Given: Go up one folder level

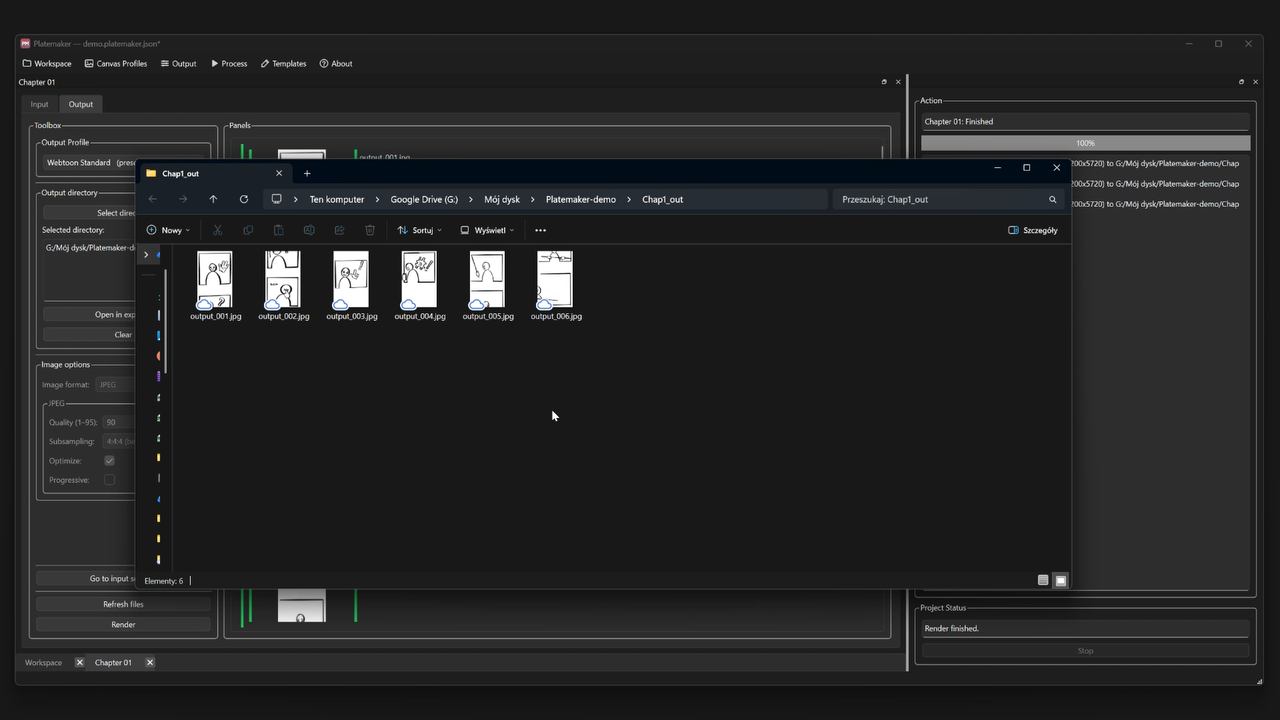Looking at the screenshot, I should [x=213, y=199].
